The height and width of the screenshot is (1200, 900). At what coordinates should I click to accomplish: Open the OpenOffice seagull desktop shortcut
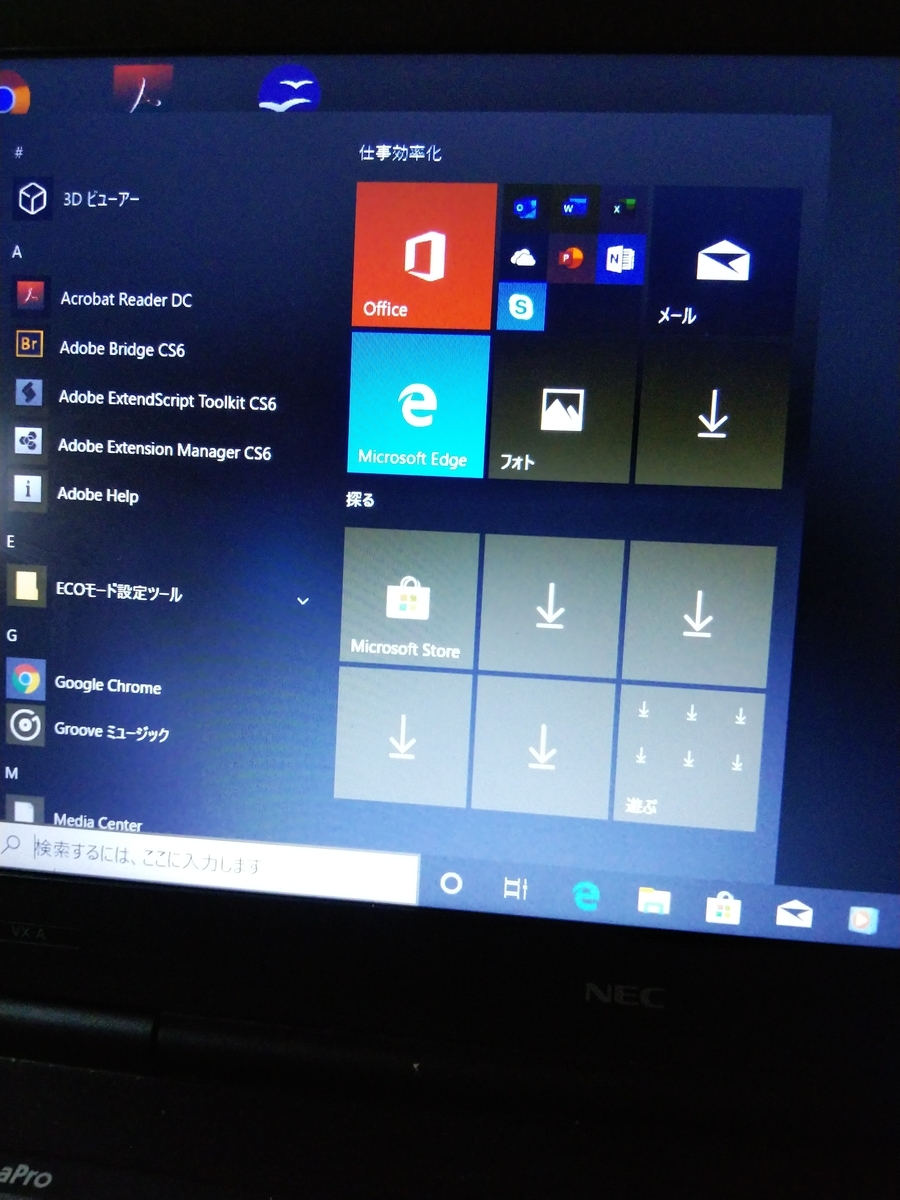(x=289, y=88)
